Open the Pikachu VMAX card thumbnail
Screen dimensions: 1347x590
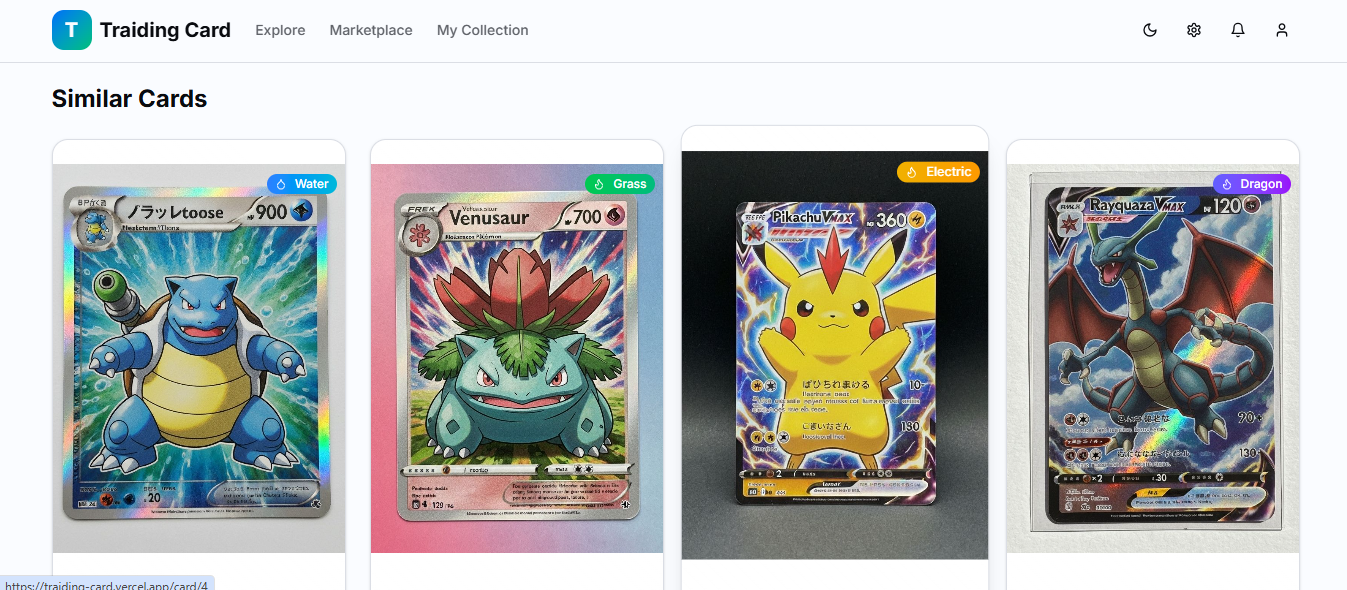835,355
